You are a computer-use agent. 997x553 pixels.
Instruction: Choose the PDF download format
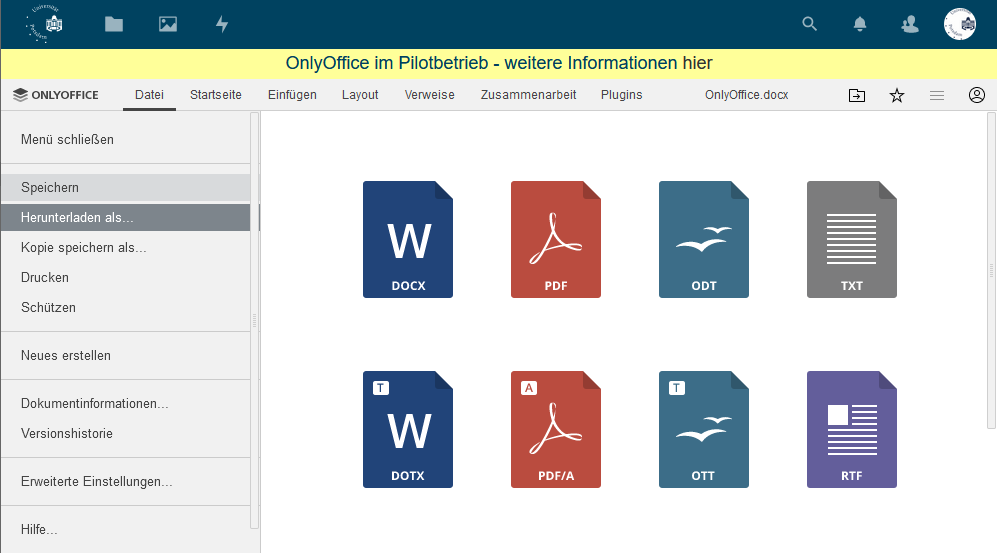(556, 240)
